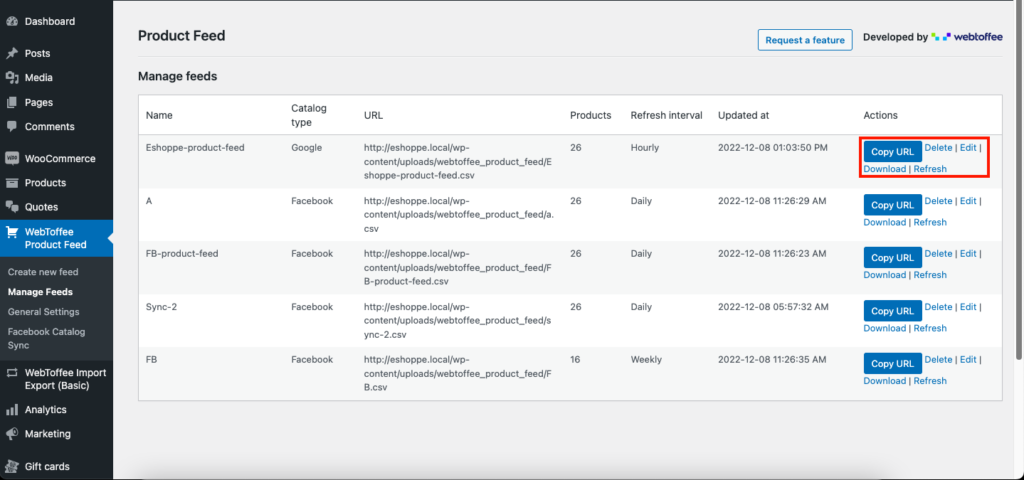Refresh the FB-product-feed

(930, 275)
